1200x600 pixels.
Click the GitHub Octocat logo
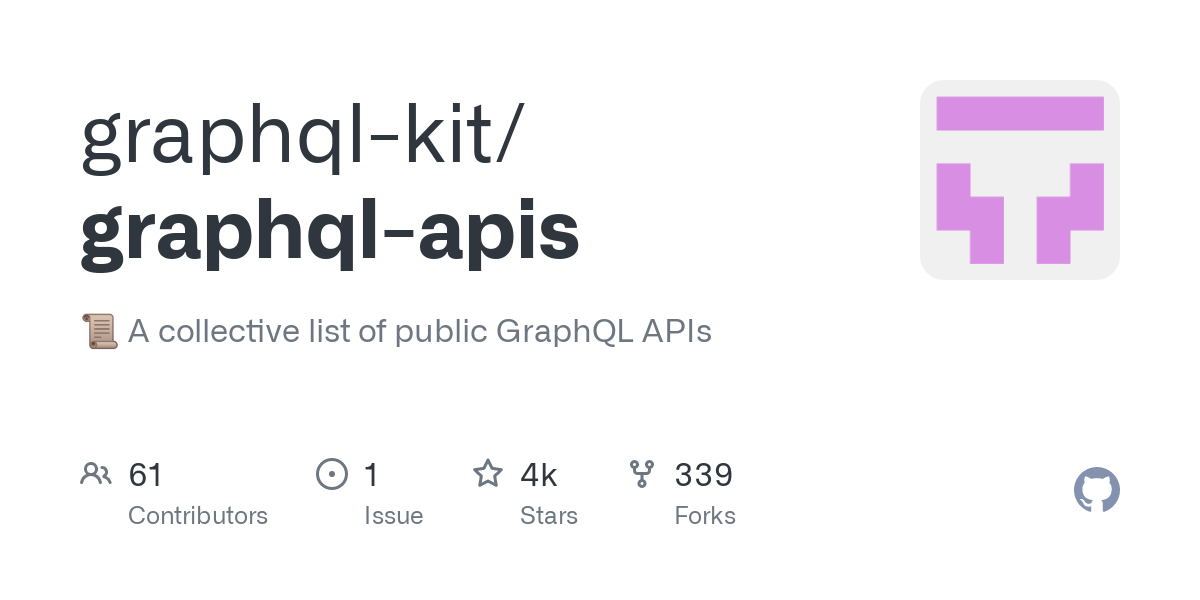1096,491
